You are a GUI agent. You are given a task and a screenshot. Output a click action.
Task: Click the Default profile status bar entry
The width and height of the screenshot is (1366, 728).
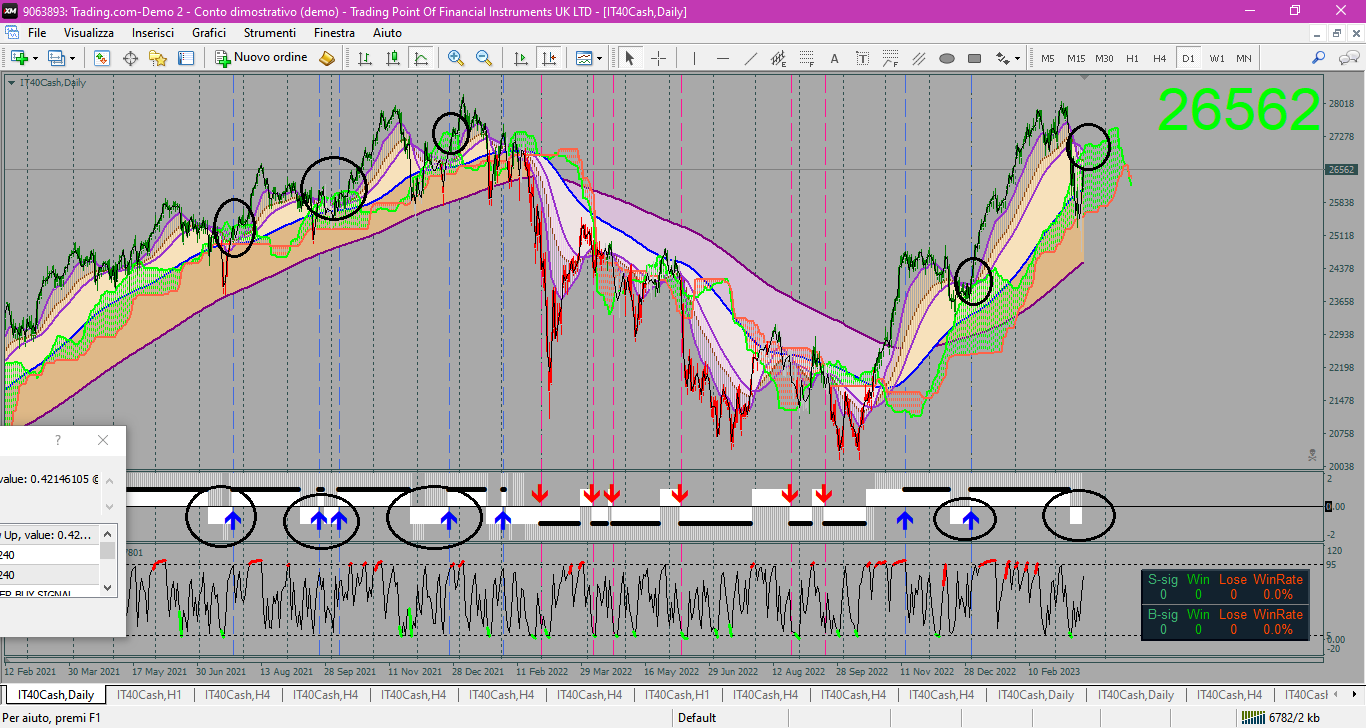point(697,717)
